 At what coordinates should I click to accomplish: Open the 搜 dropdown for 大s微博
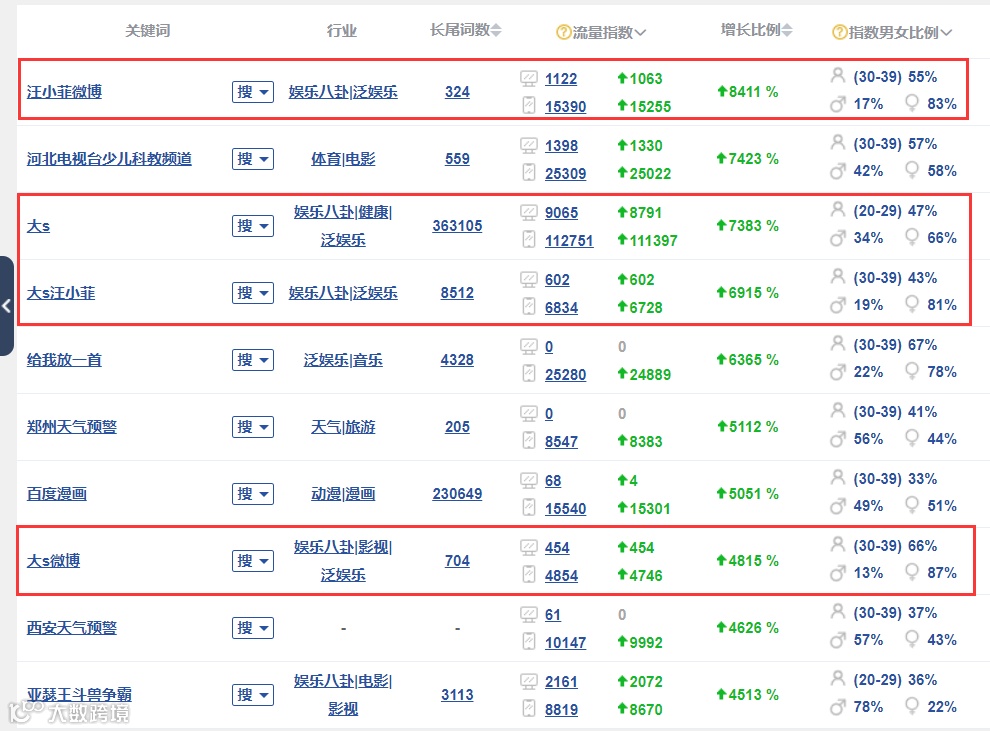(x=253, y=561)
